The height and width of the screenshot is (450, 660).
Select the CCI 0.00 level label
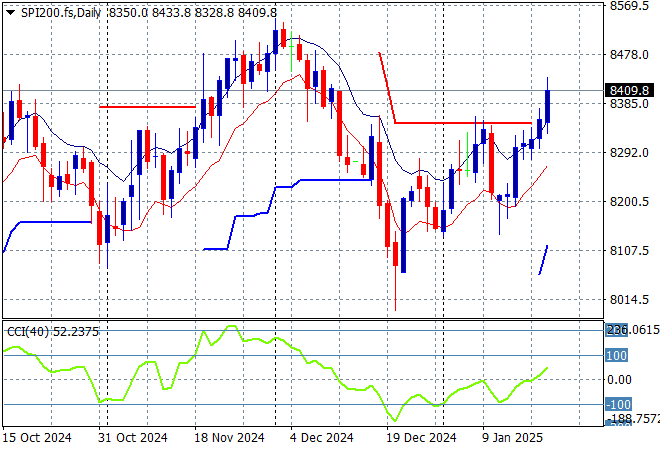(619, 380)
